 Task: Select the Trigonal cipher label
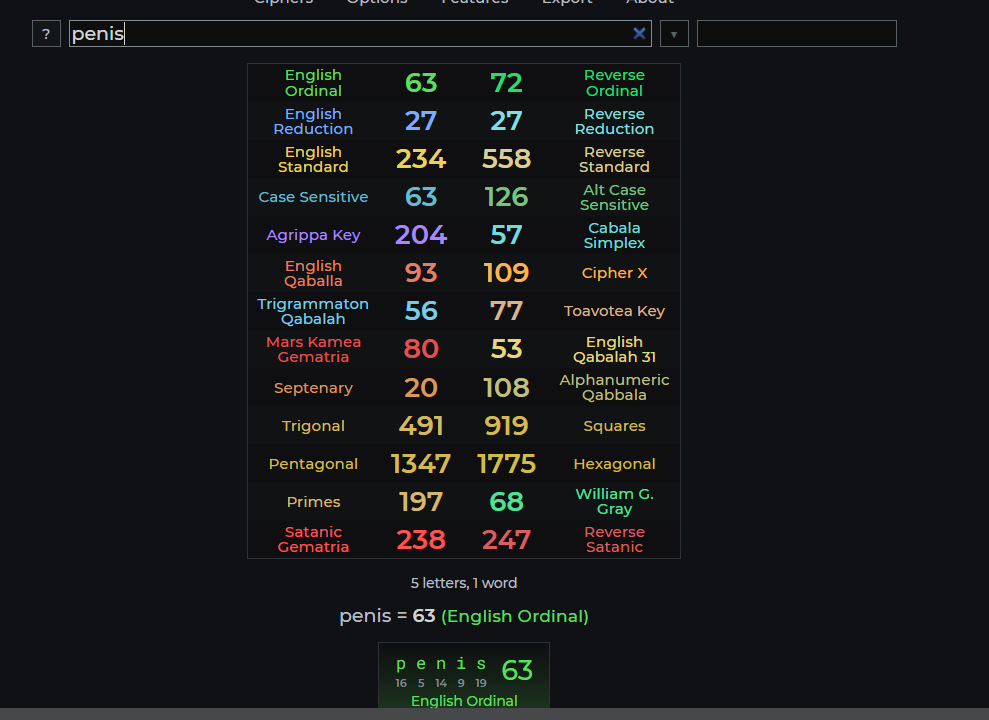pyautogui.click(x=313, y=426)
